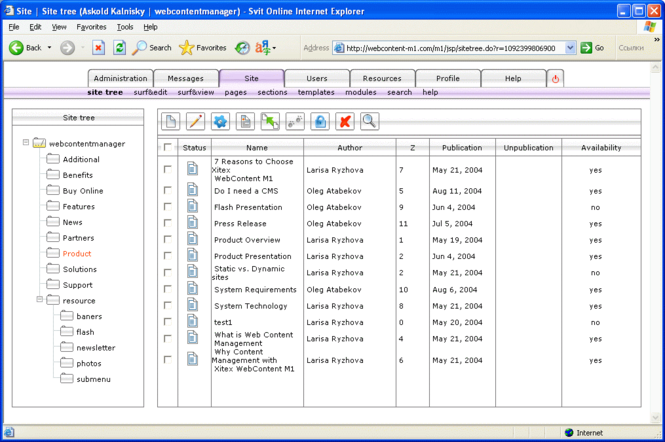Screen dimensions: 665x442
Task: Click the browser Forward arrow button
Action: [x=67, y=48]
